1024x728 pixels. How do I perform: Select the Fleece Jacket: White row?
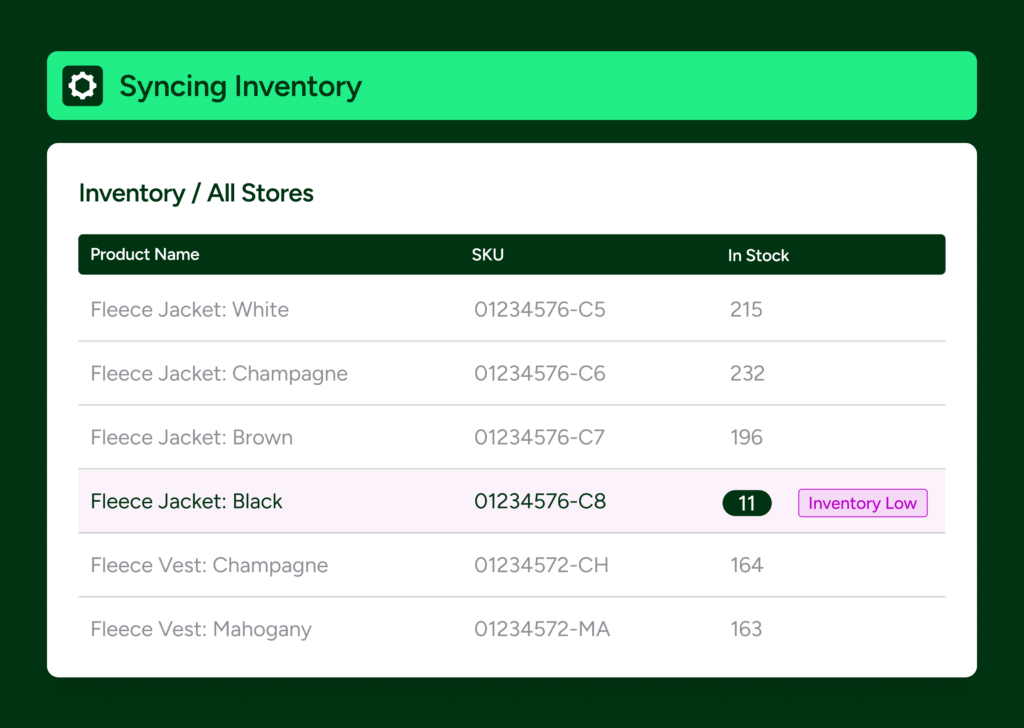click(189, 310)
